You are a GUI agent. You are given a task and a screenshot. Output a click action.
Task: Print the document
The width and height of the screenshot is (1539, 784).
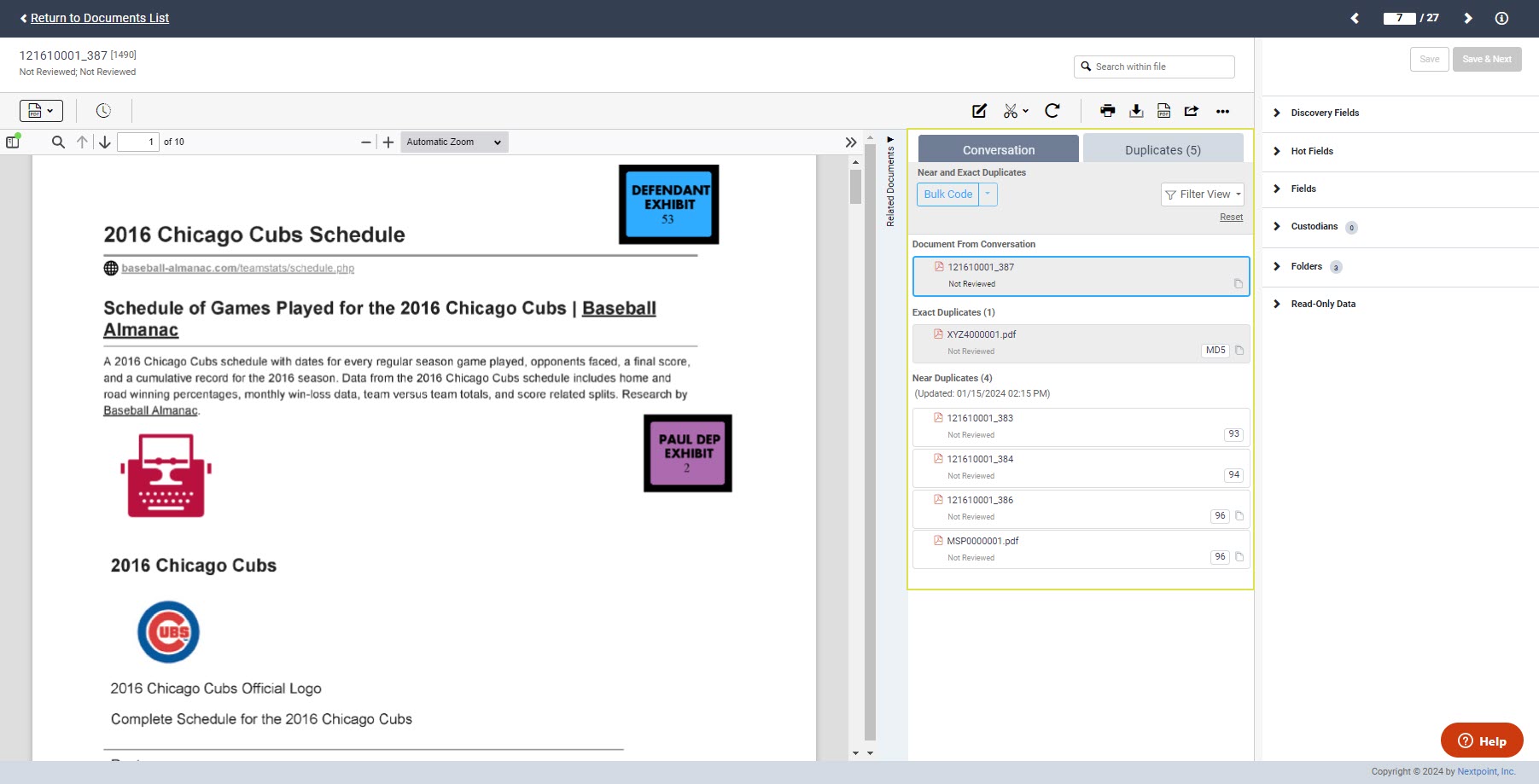pos(1108,111)
